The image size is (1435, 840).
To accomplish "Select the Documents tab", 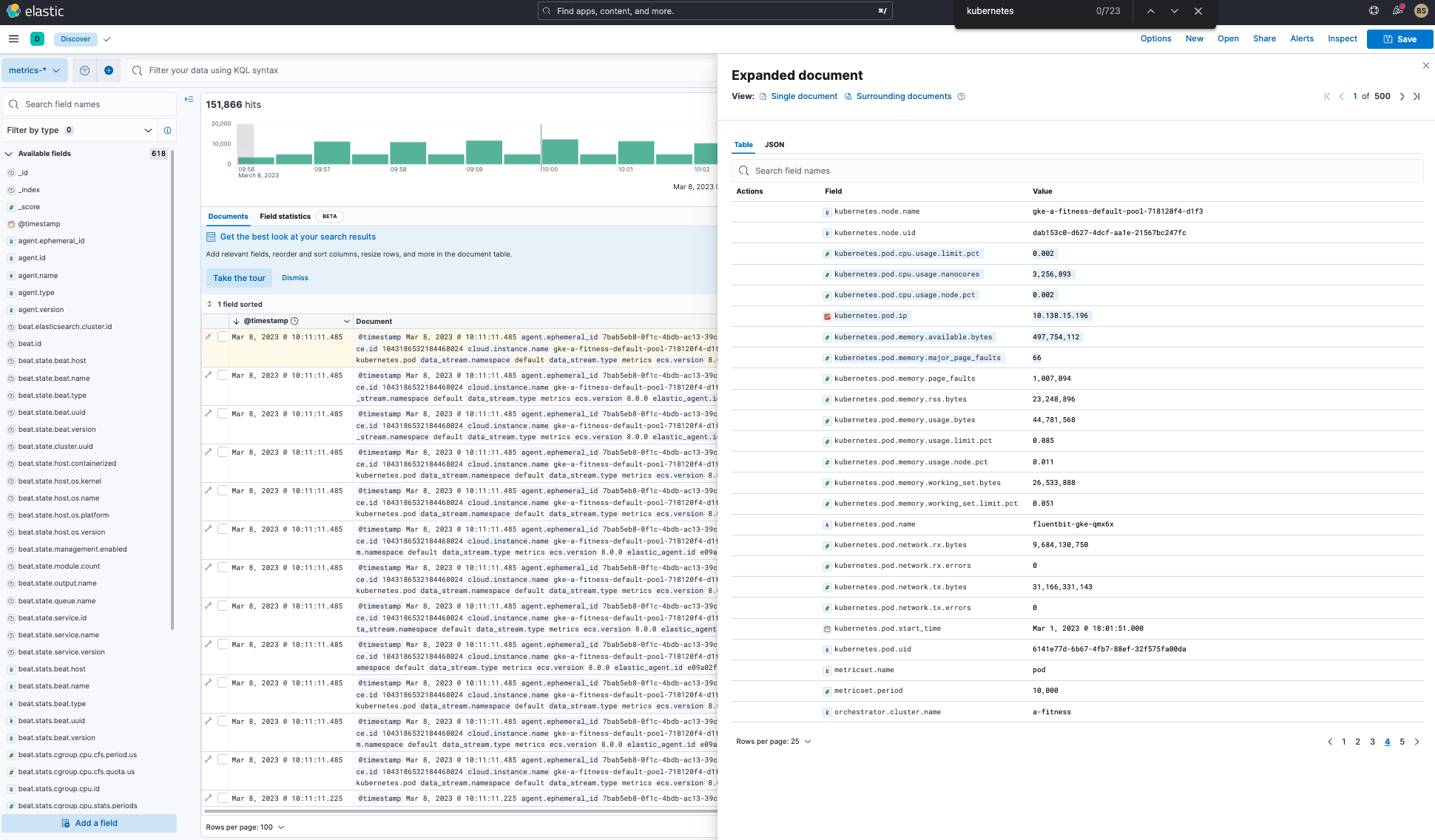I will coord(228,217).
